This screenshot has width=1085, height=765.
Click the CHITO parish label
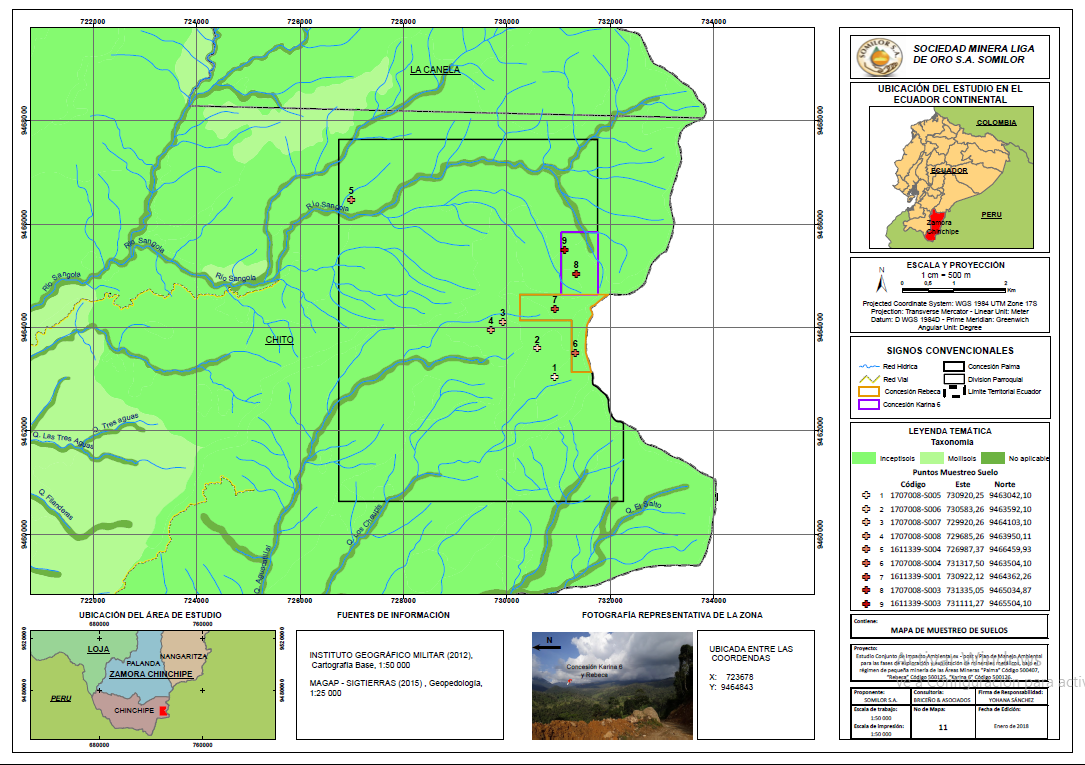coord(279,340)
